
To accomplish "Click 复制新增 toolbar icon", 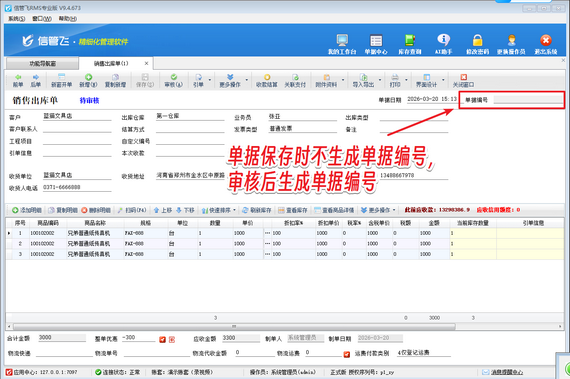I will [115, 81].
